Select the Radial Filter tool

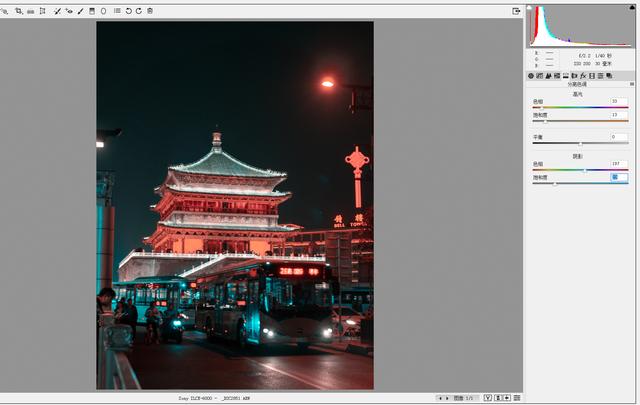[x=104, y=11]
